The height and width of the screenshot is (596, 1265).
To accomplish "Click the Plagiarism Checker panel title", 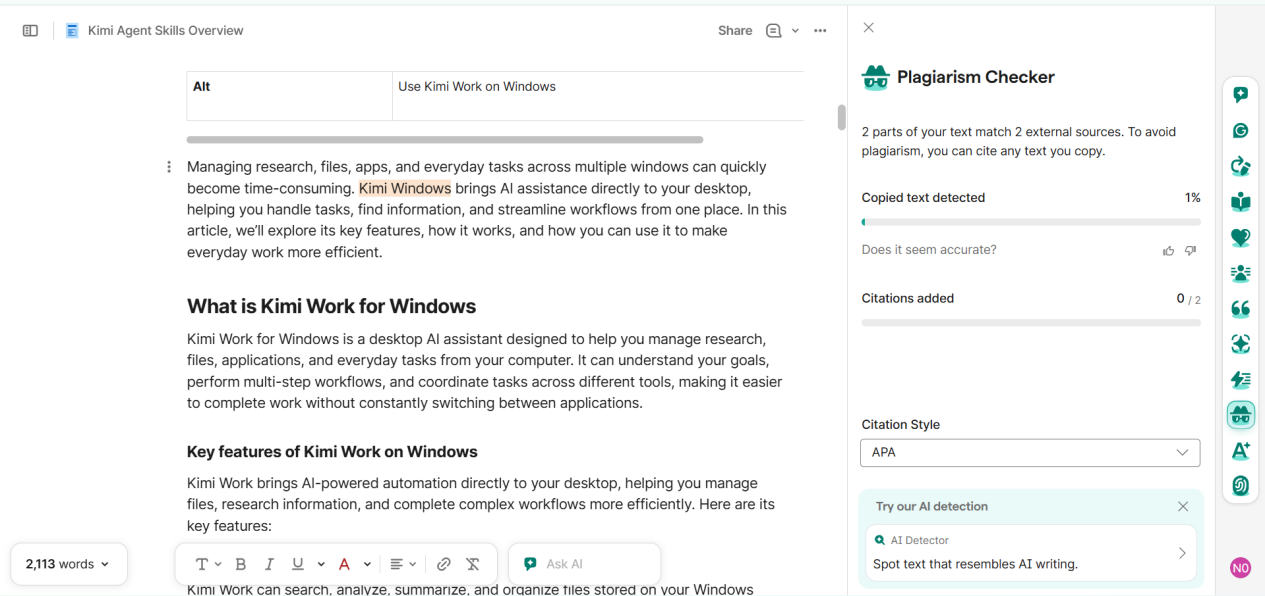I will 975,77.
